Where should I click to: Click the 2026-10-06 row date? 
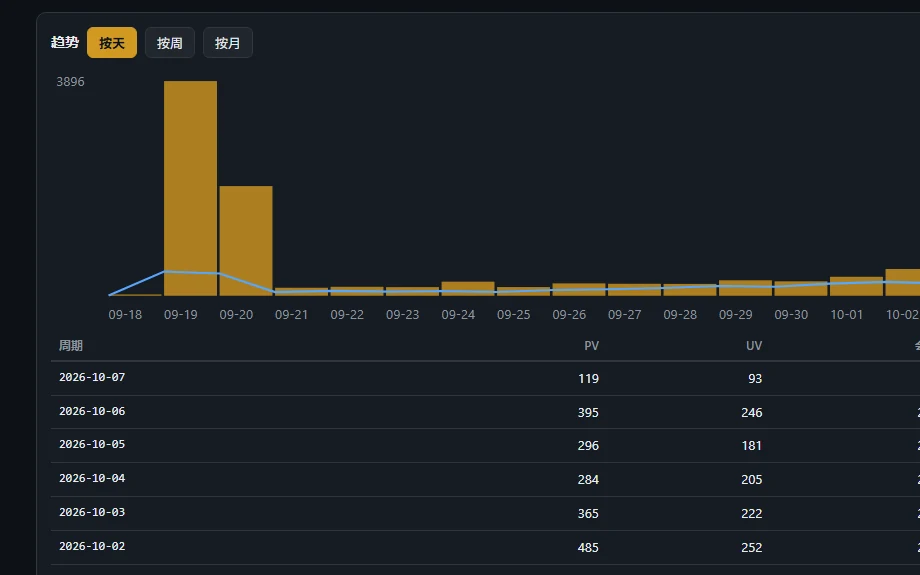click(x=92, y=411)
